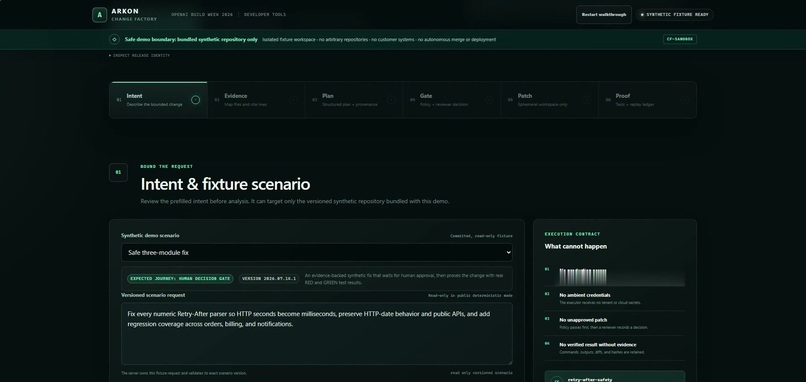Click the OpenAI Build Week 2026 label
Image resolution: width=806 pixels, height=382 pixels.
tap(202, 15)
